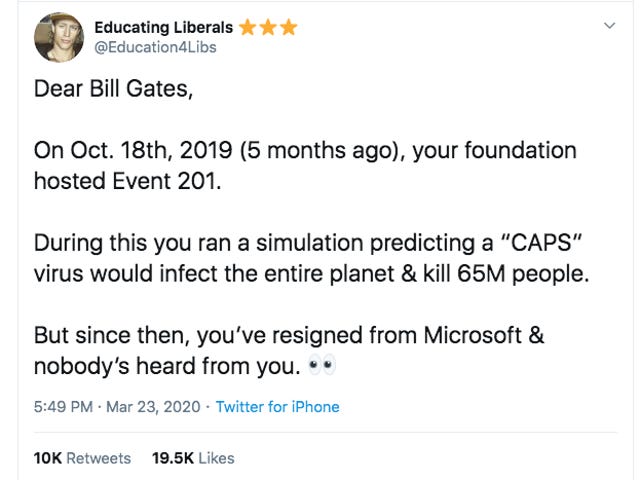Click the "Event 201" text in tweet

167,181
